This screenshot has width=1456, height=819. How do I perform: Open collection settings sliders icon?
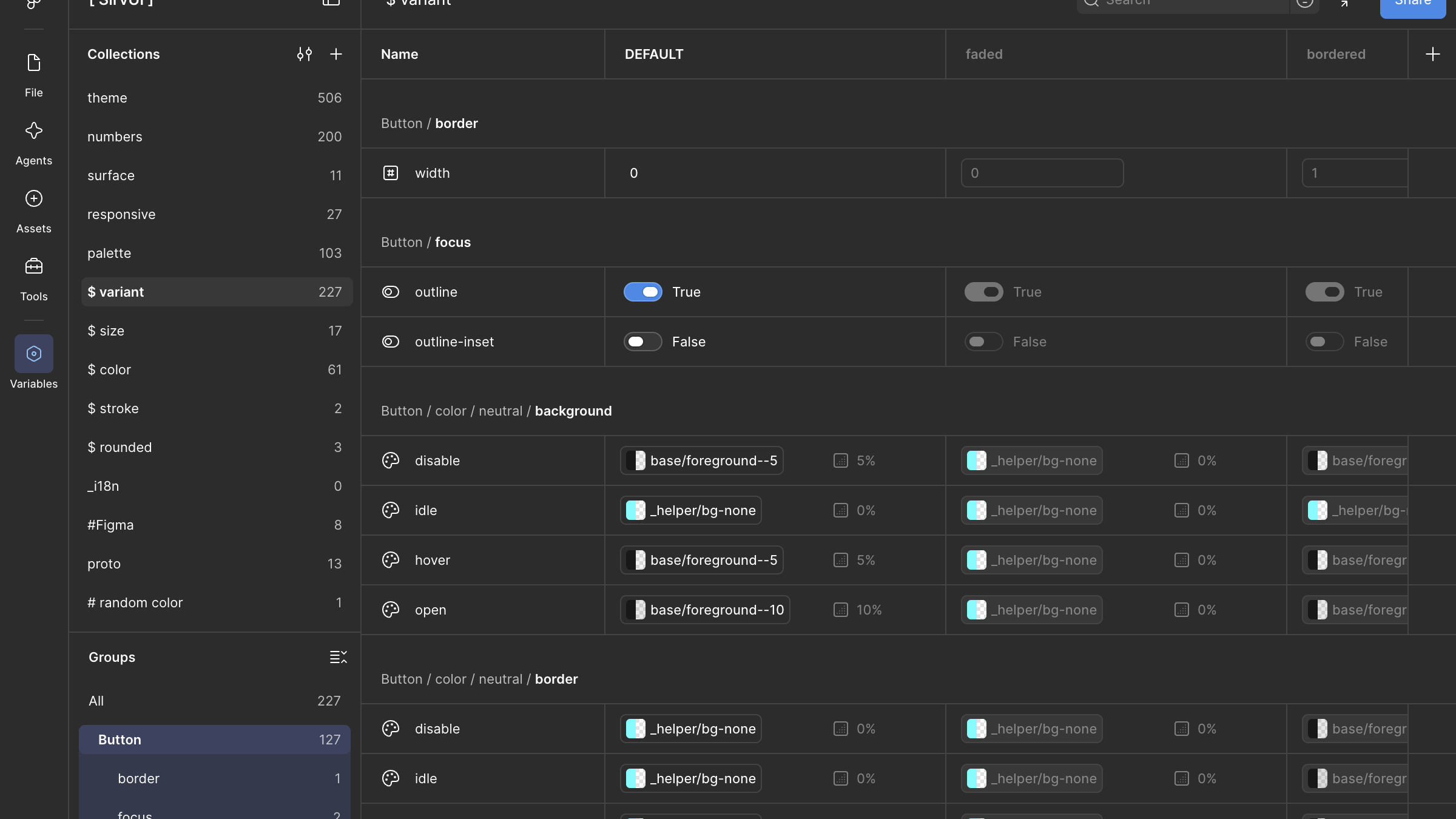point(305,54)
